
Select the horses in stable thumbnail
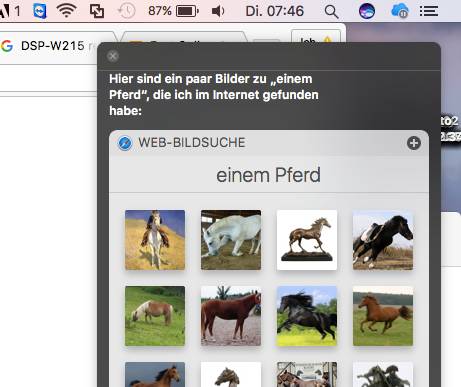point(307,374)
